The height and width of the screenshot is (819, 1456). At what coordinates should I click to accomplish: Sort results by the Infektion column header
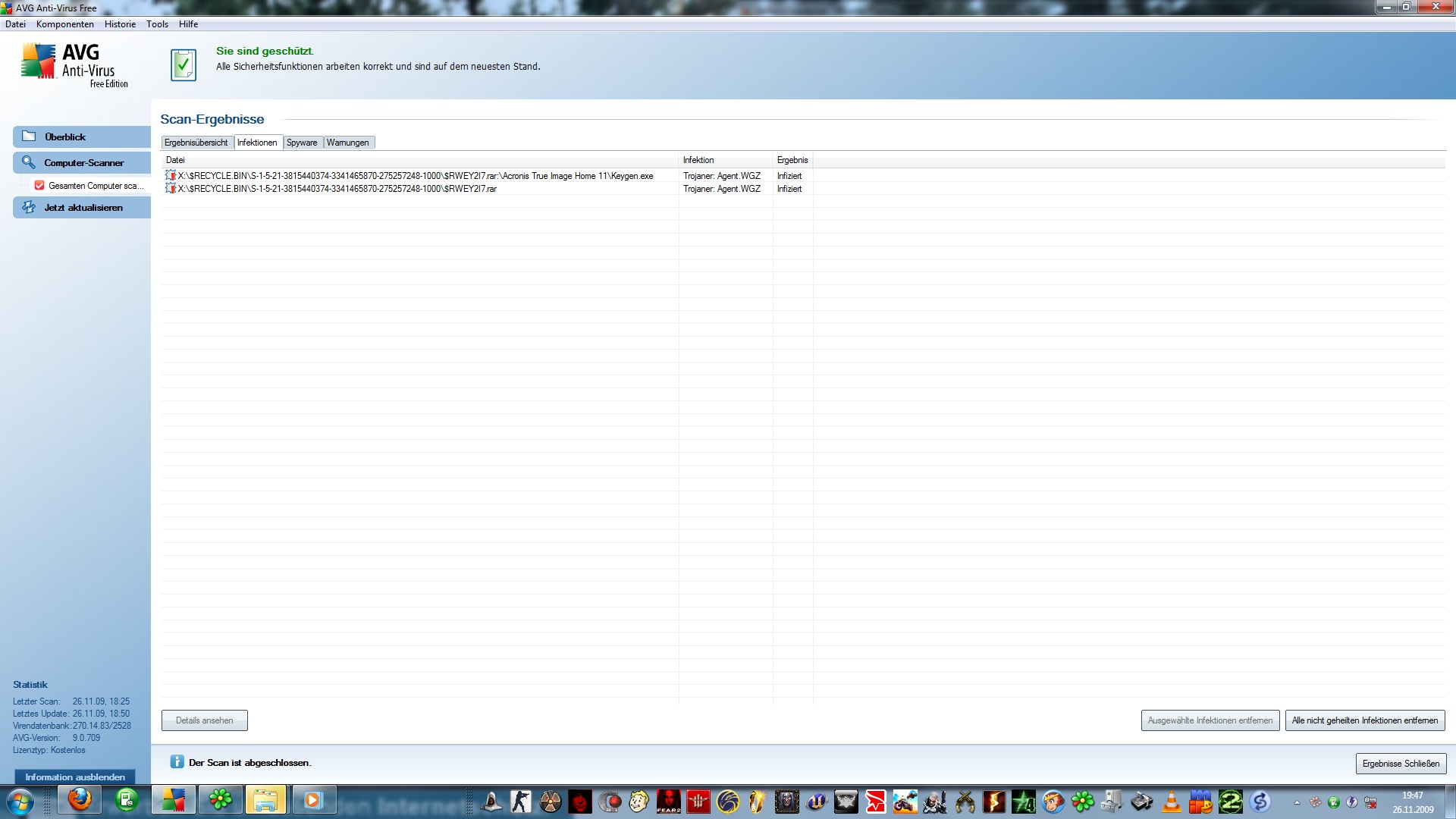click(x=698, y=160)
